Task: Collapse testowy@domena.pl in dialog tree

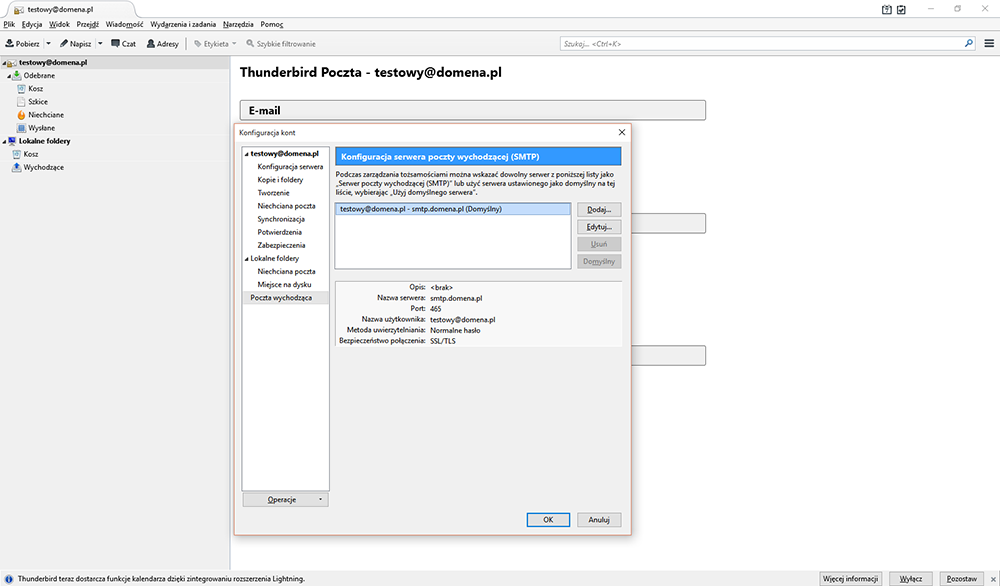Action: (247, 154)
